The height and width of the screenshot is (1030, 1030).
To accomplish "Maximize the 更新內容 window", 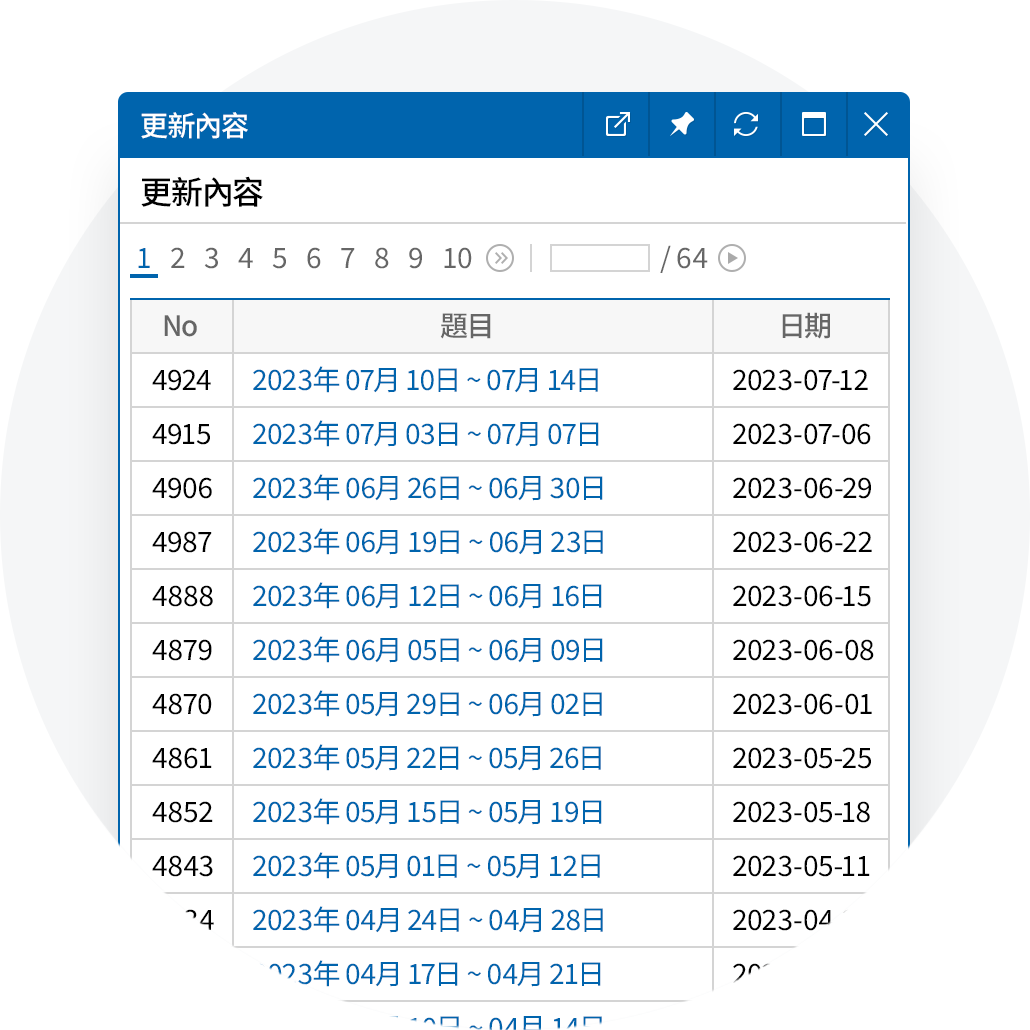I will [x=812, y=125].
